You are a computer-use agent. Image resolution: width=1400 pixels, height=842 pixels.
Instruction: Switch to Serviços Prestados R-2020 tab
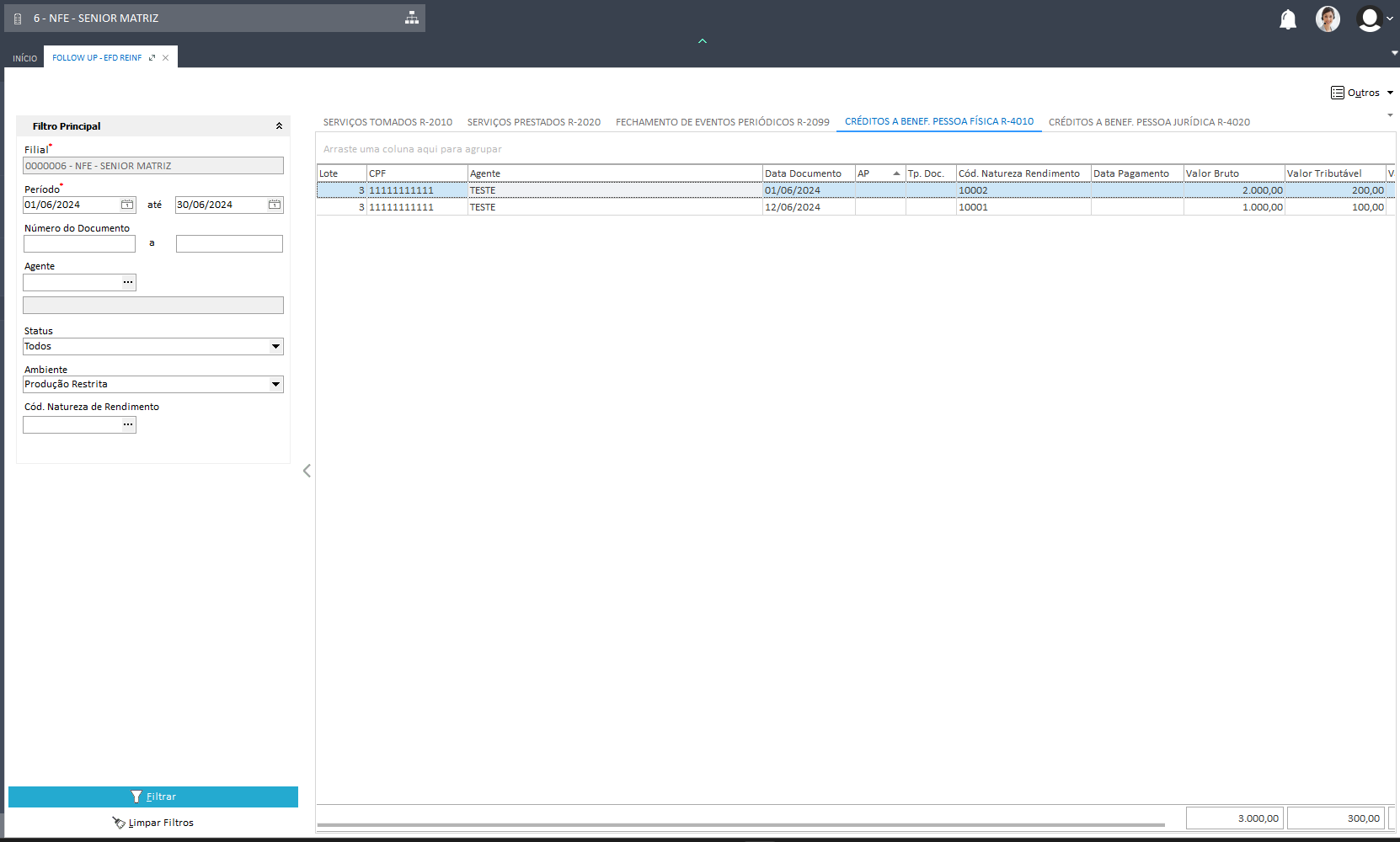pos(534,122)
